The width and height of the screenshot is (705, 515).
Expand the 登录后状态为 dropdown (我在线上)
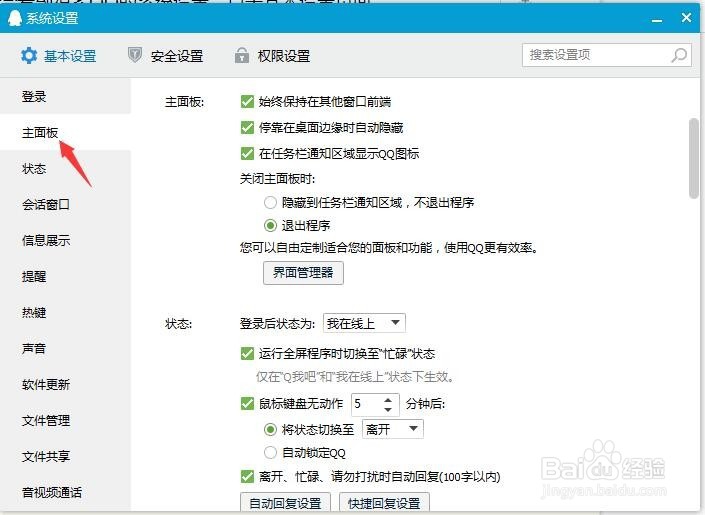tap(364, 323)
